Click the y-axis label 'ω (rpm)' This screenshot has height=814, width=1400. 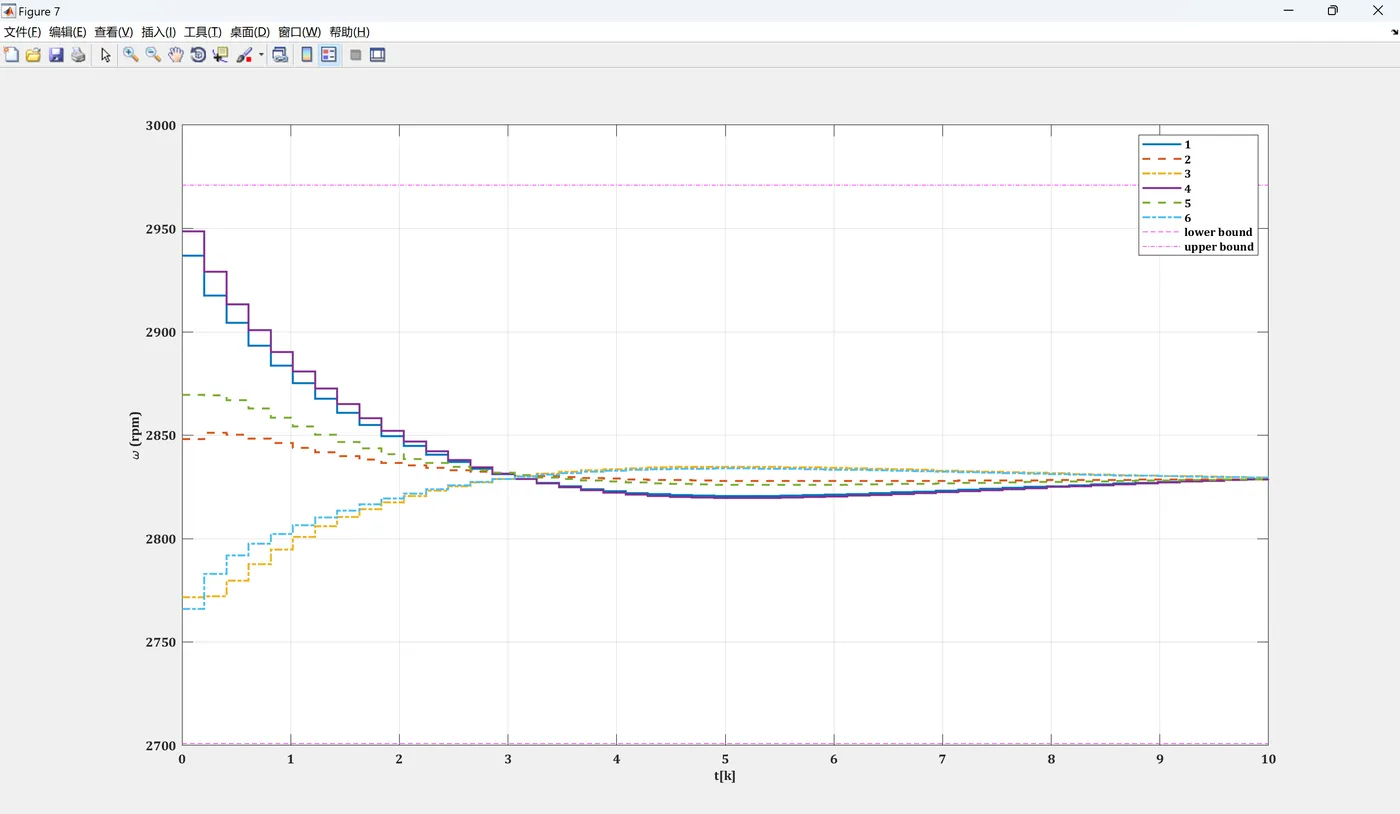pyautogui.click(x=136, y=435)
